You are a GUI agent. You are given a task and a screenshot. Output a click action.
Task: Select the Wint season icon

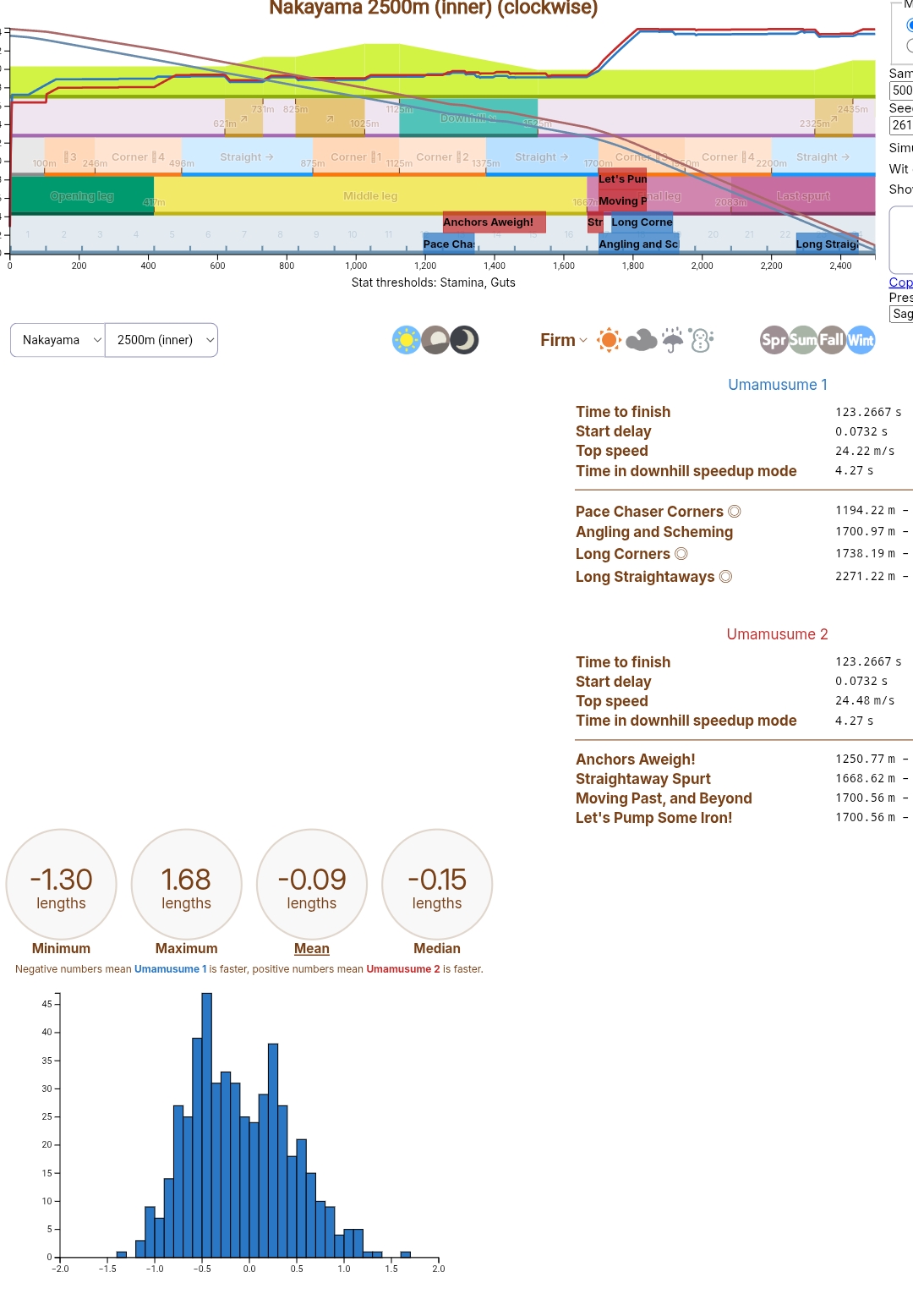[x=861, y=340]
